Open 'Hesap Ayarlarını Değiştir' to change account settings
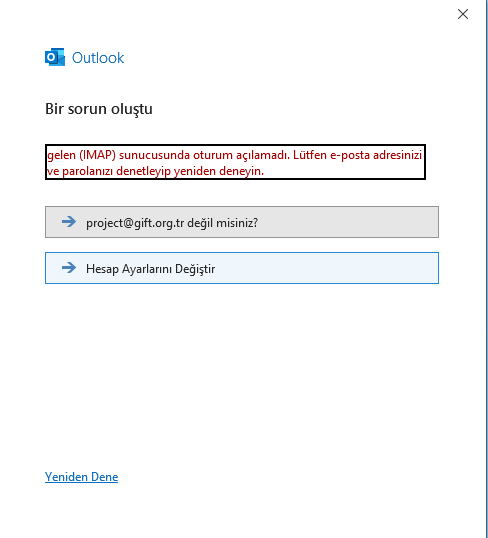The image size is (488, 538). (x=242, y=268)
